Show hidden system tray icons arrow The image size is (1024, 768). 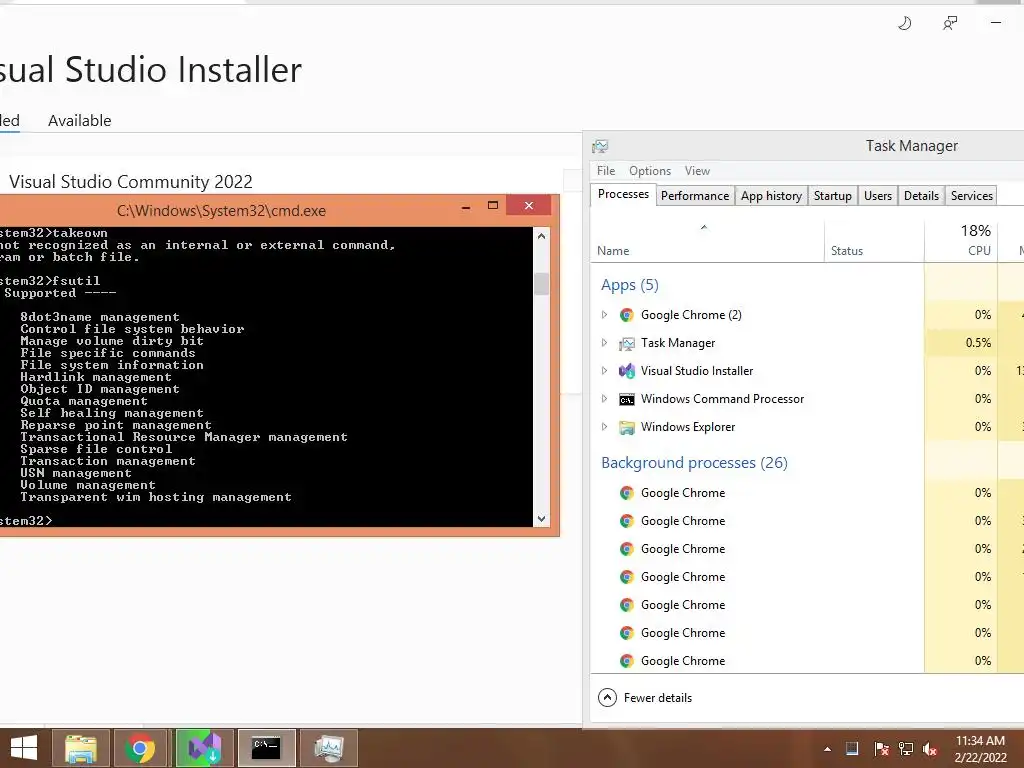click(x=827, y=749)
